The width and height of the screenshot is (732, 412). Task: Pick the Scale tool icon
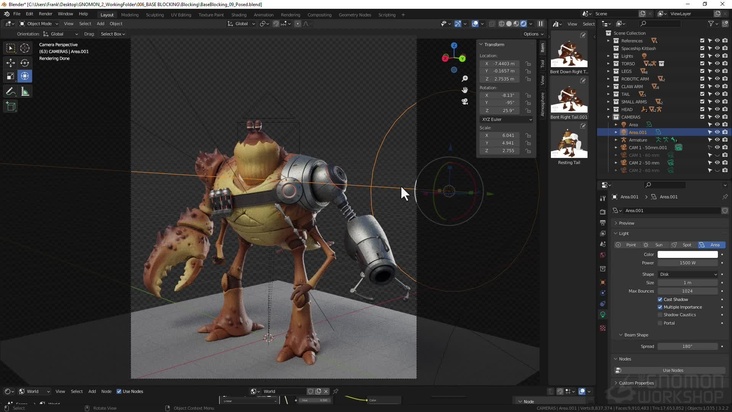[10, 76]
